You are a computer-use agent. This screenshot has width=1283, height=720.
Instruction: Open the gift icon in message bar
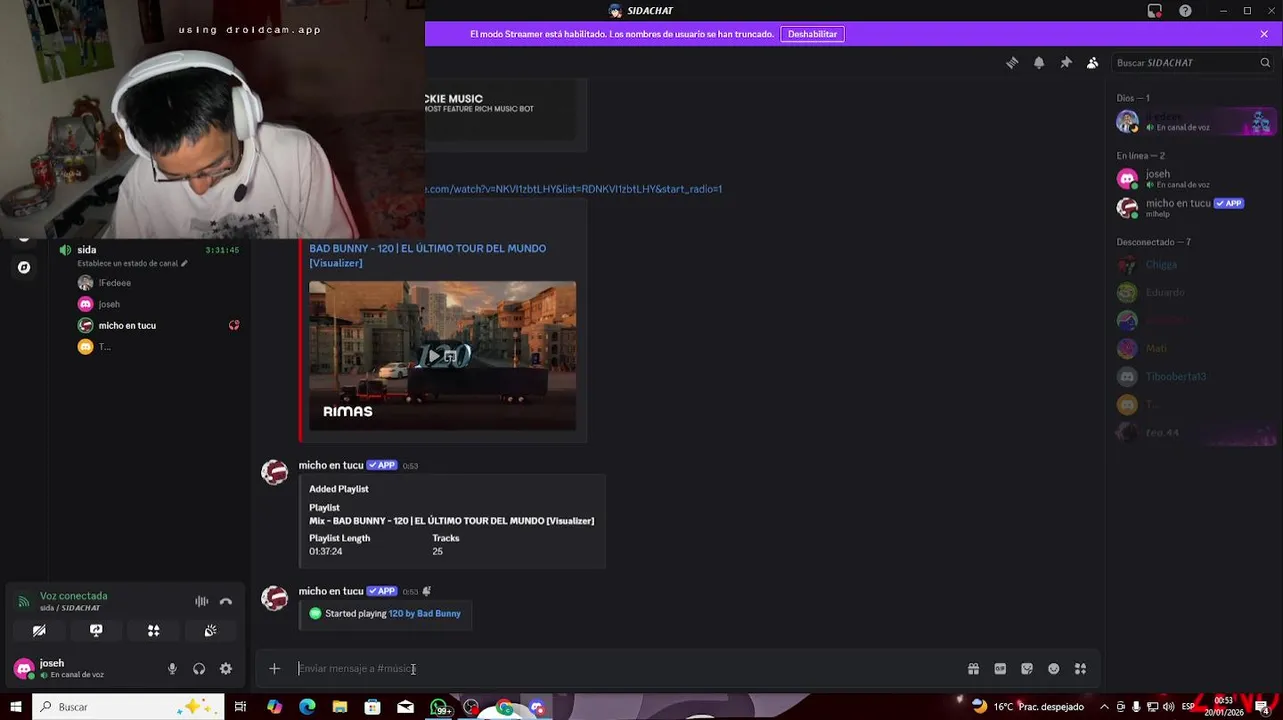pos(973,669)
